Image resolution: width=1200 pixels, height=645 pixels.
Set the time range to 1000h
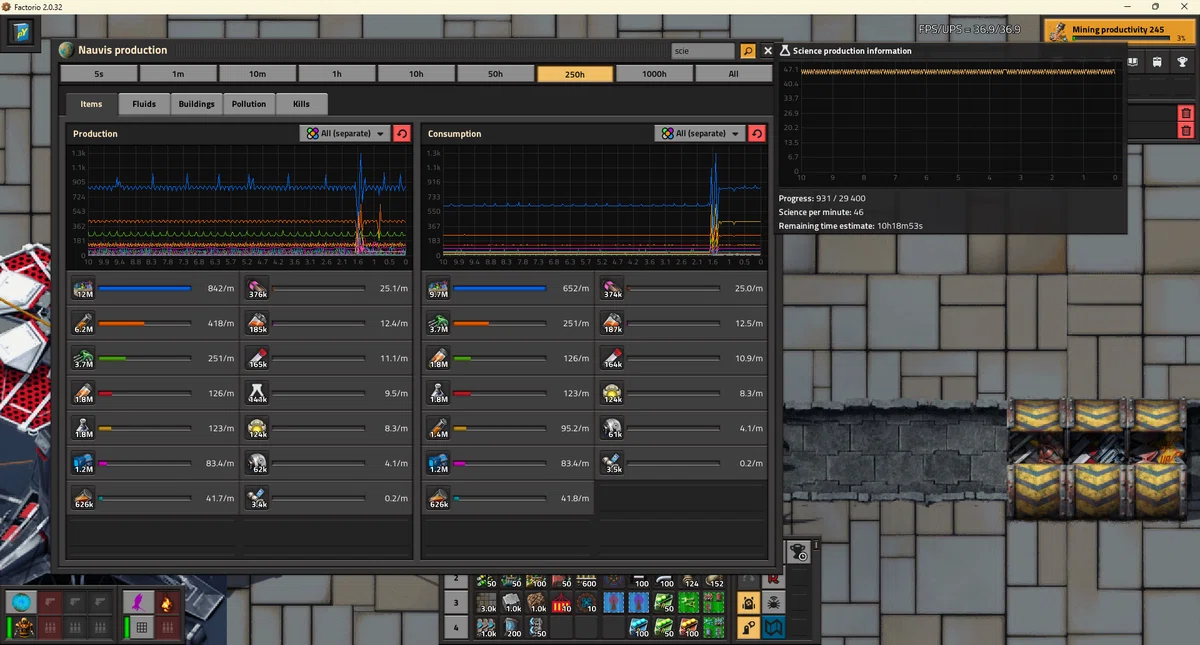click(x=654, y=74)
